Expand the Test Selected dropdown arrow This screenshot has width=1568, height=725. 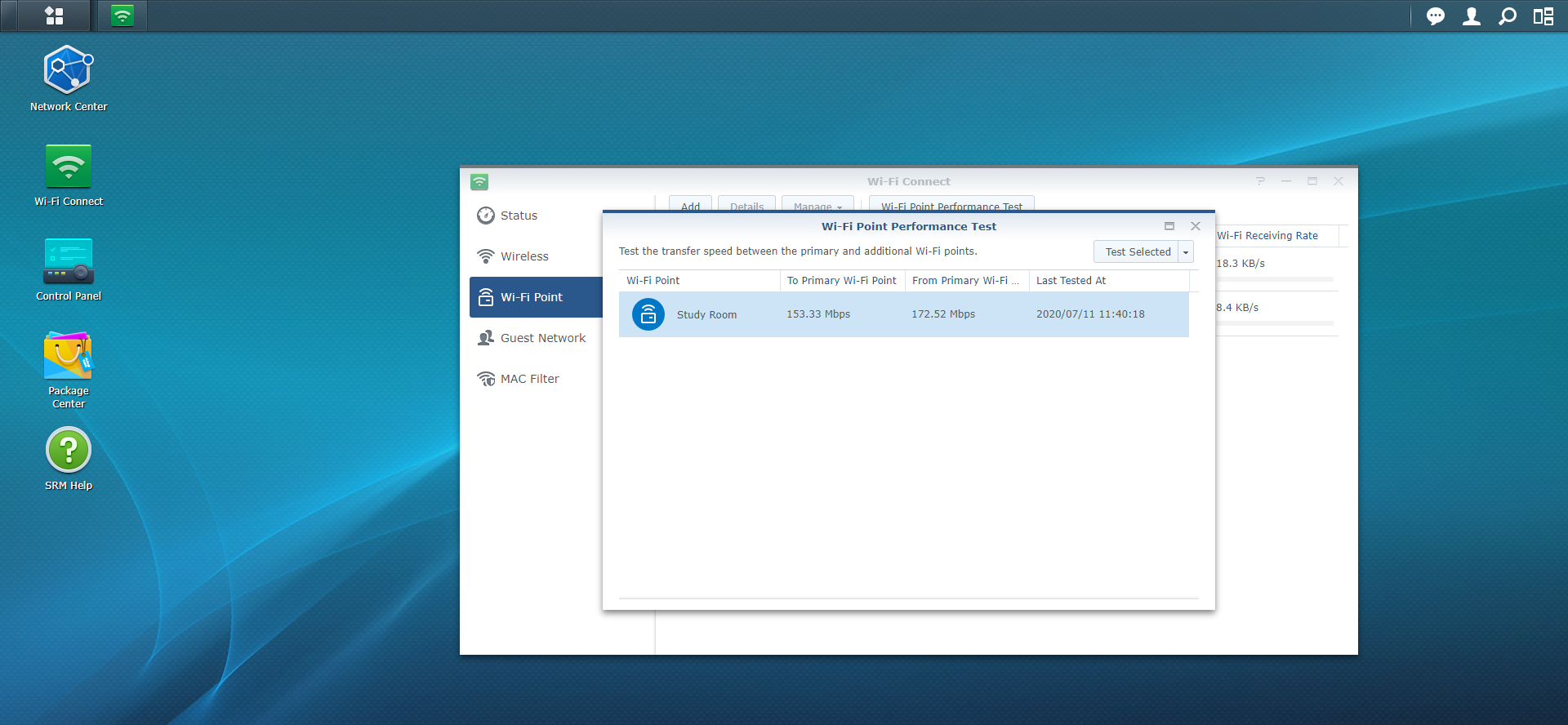[x=1186, y=252]
